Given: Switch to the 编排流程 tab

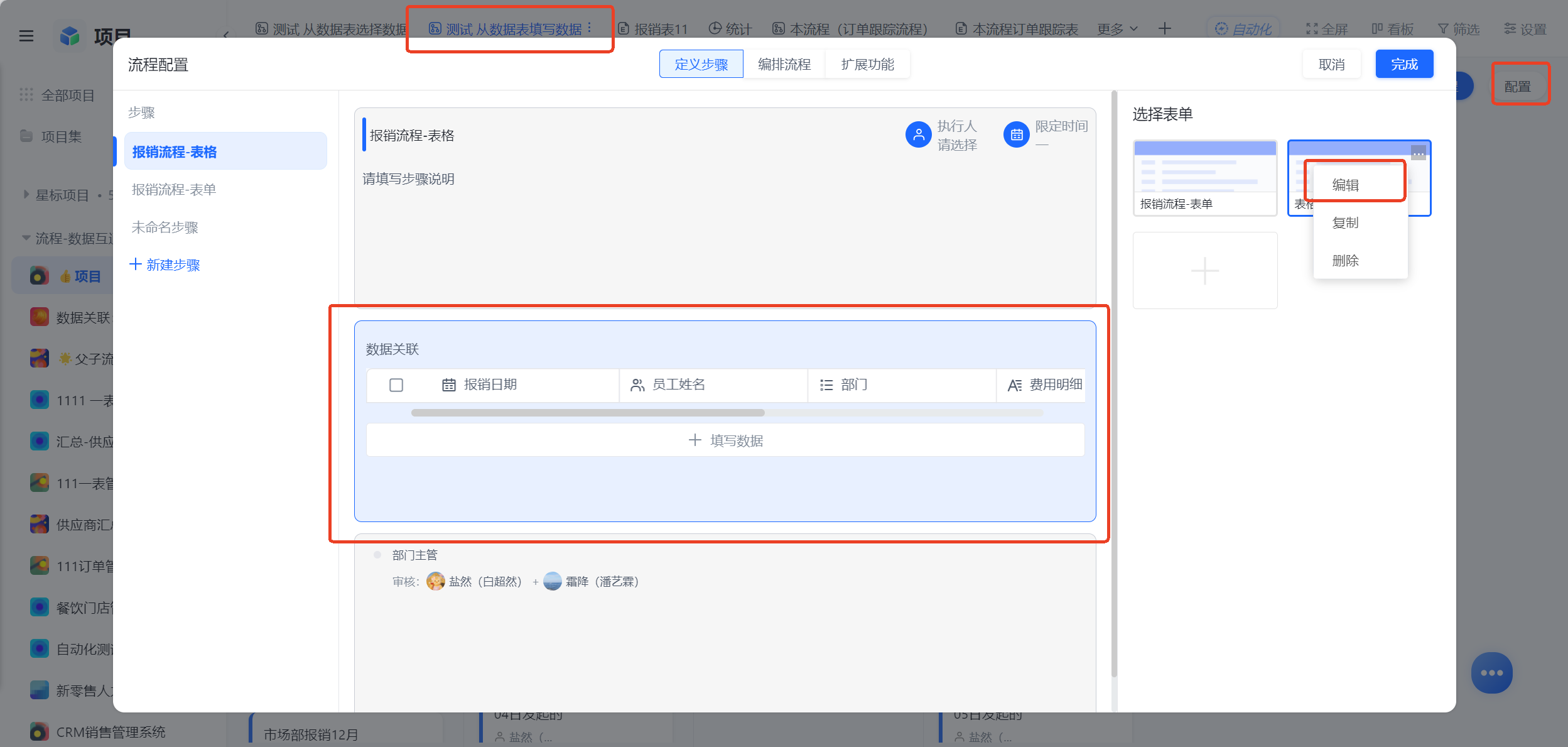Looking at the screenshot, I should click(784, 64).
